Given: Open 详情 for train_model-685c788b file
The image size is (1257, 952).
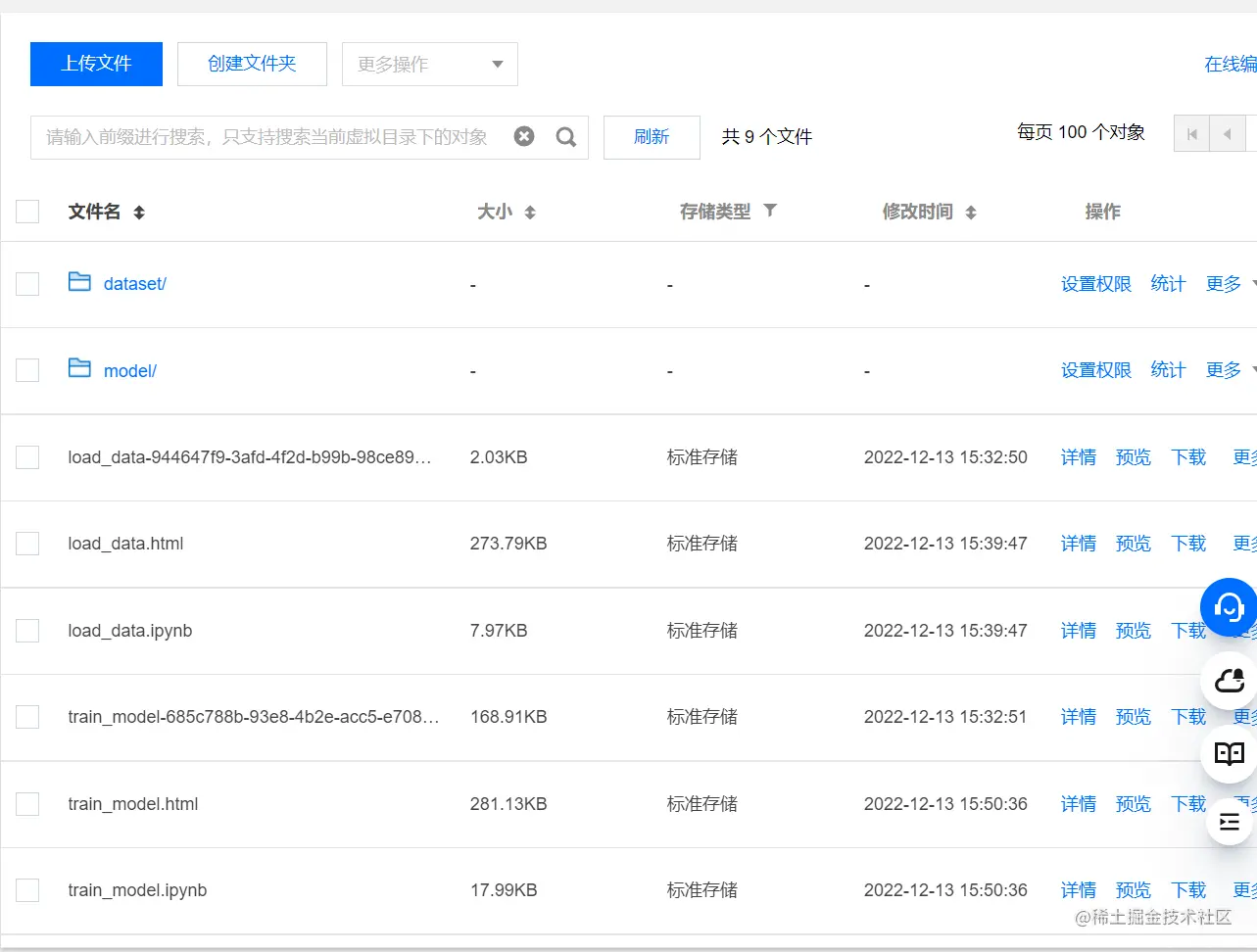Looking at the screenshot, I should [1079, 717].
